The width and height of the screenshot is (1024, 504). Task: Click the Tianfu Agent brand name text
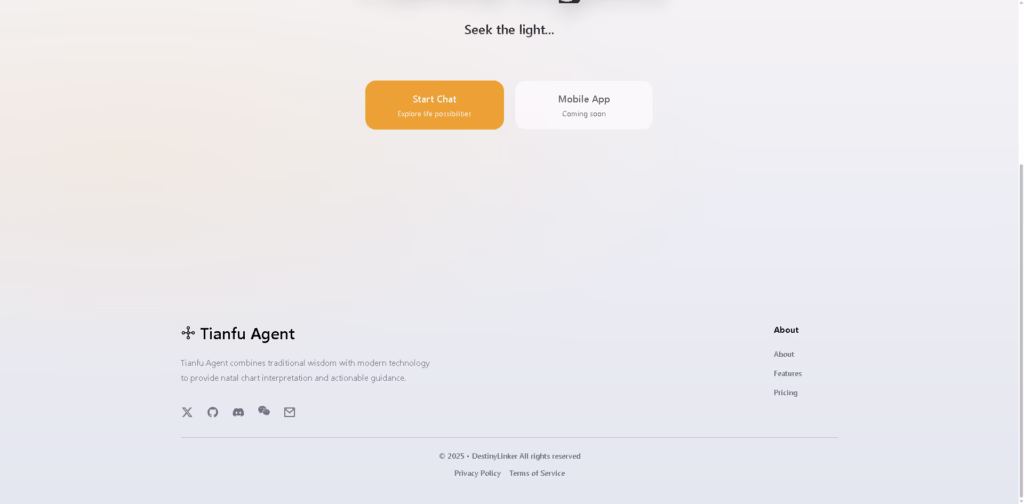248,334
